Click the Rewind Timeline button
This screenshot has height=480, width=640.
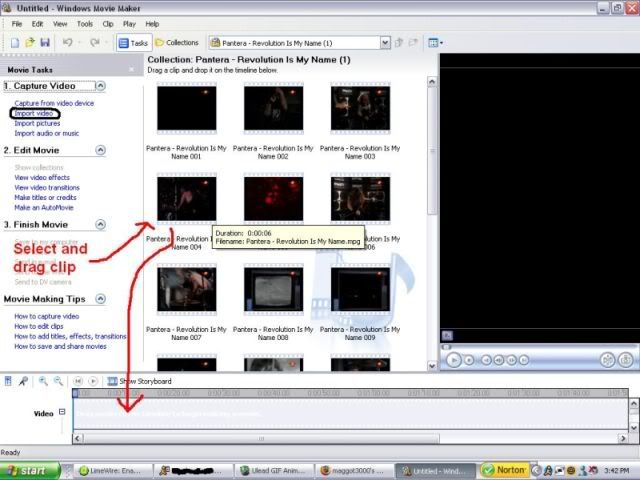click(x=78, y=381)
